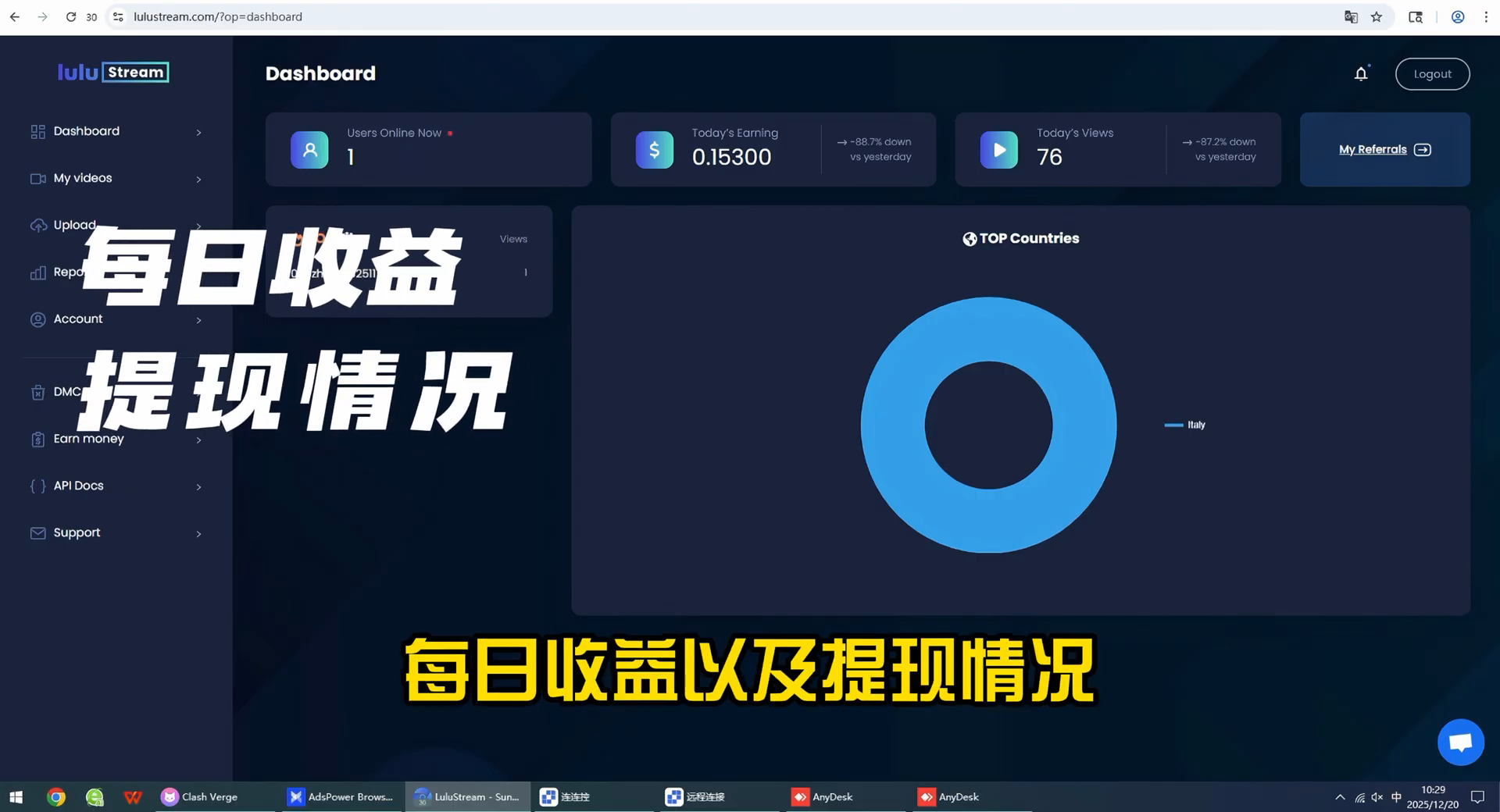Open the browser profile icon
This screenshot has height=812, width=1500.
pos(1458,16)
